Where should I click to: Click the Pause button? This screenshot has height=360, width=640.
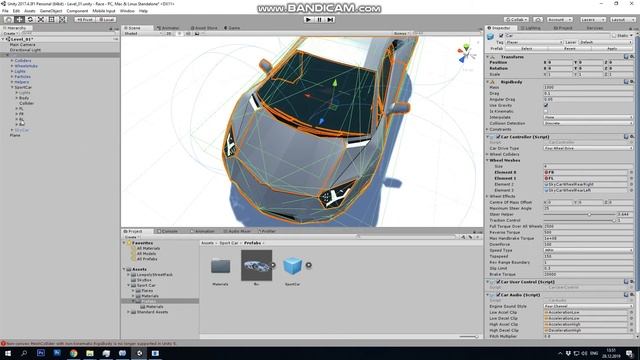pos(320,19)
